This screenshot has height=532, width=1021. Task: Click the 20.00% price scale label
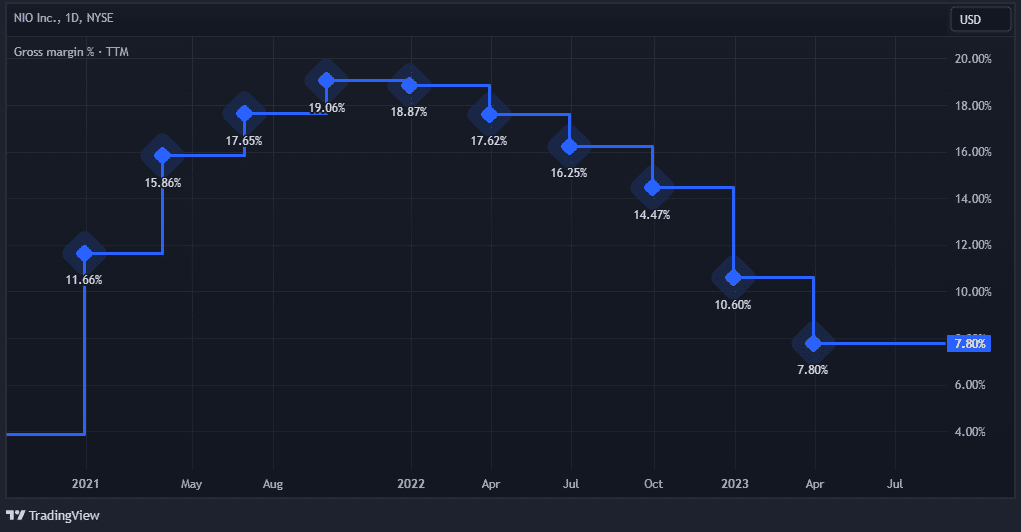973,59
